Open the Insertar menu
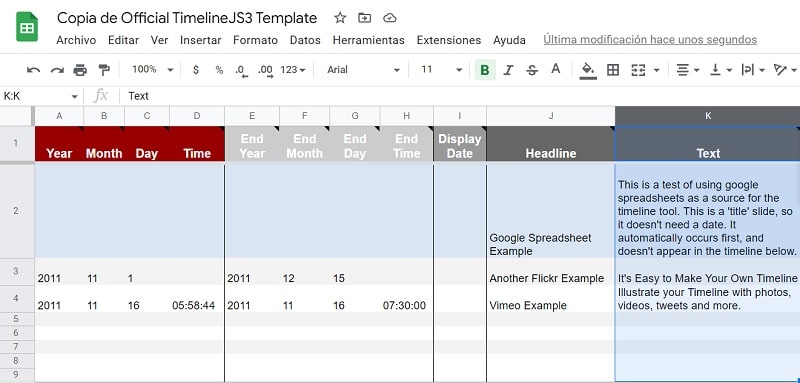The height and width of the screenshot is (383, 800). point(201,40)
